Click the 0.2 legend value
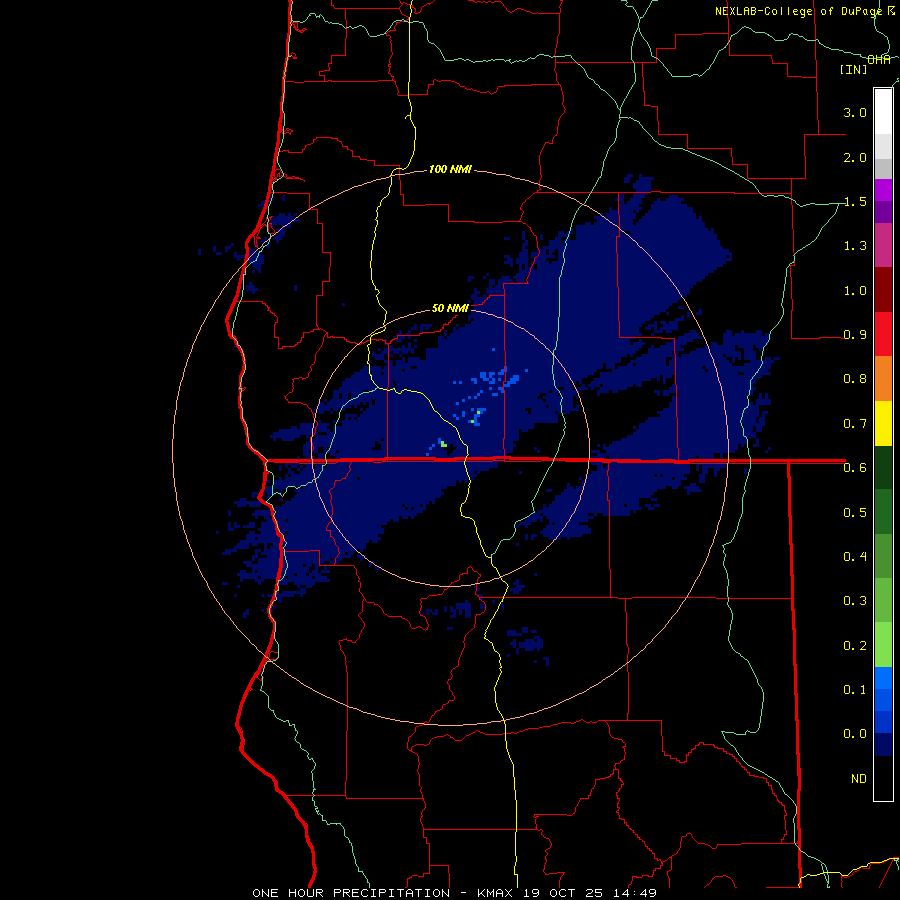This screenshot has height=900, width=900. point(855,645)
